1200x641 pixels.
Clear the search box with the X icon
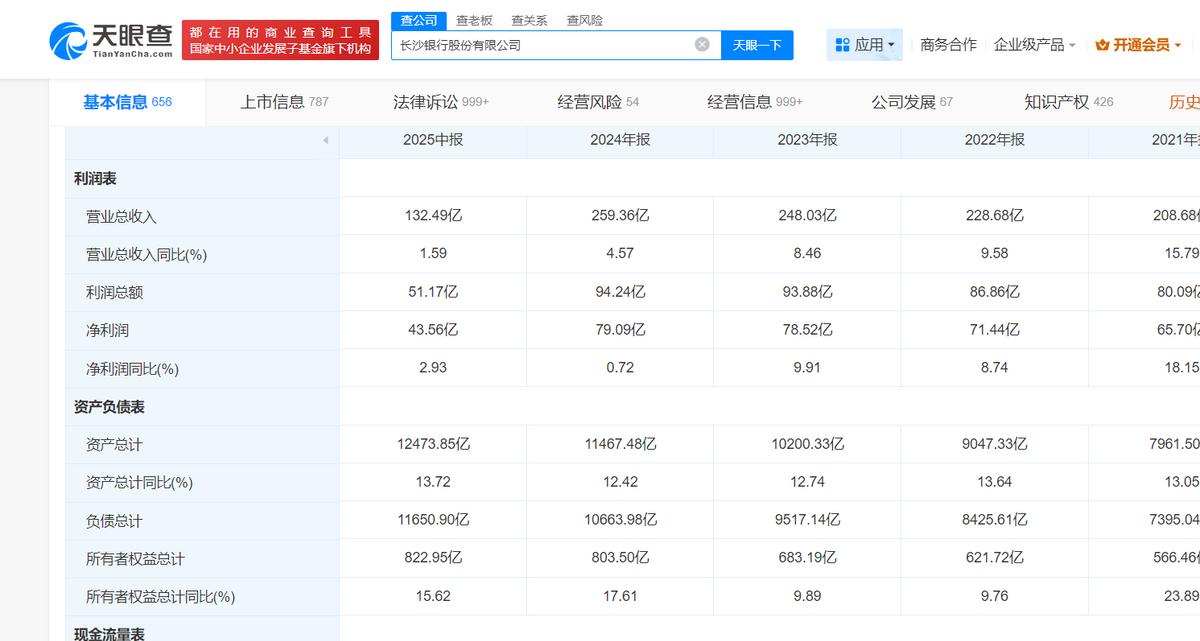(x=702, y=44)
